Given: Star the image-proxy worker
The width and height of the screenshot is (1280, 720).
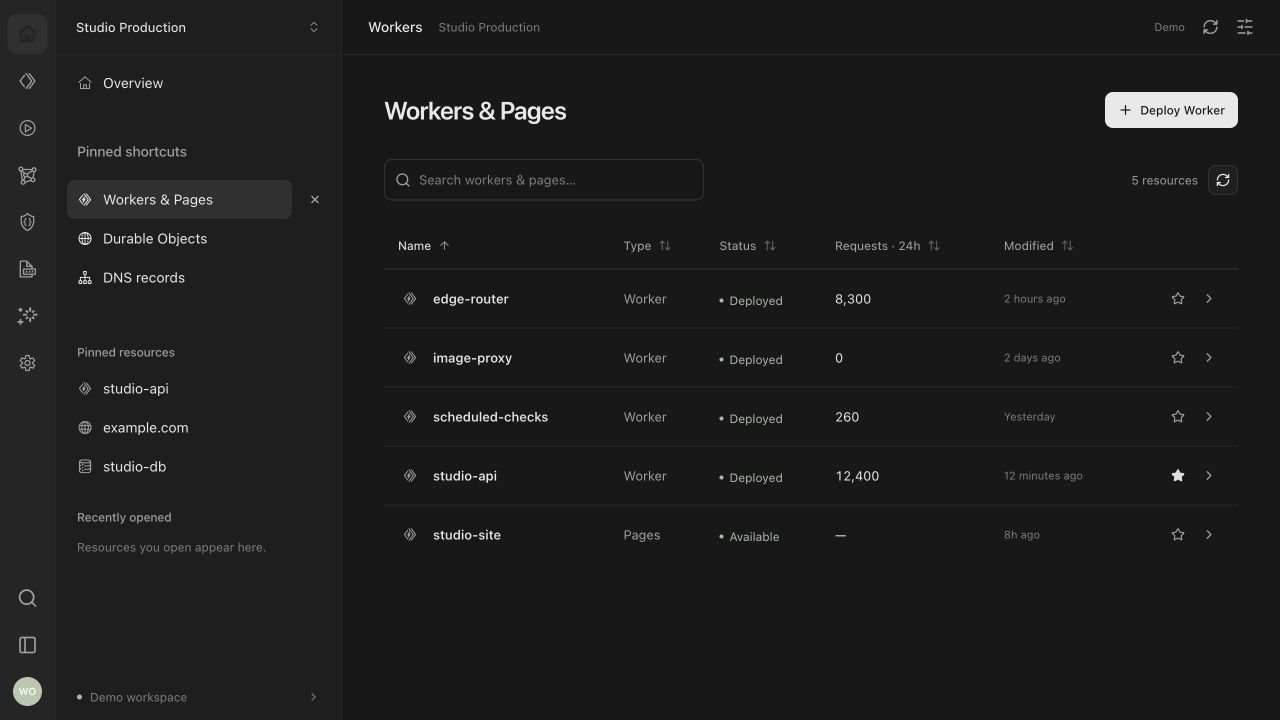Looking at the screenshot, I should [x=1178, y=358].
